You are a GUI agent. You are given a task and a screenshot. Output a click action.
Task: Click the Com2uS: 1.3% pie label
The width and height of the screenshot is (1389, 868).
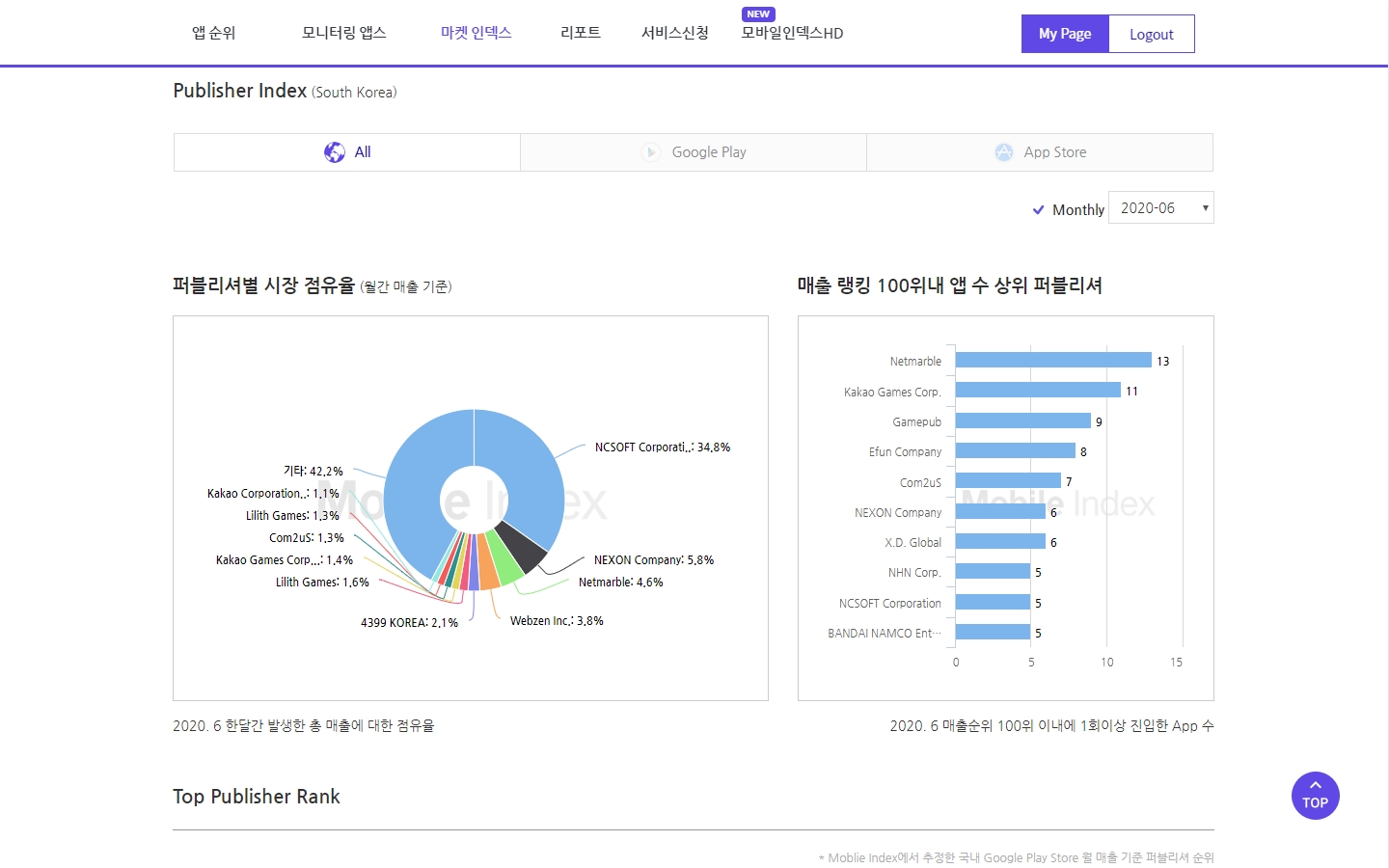[307, 538]
